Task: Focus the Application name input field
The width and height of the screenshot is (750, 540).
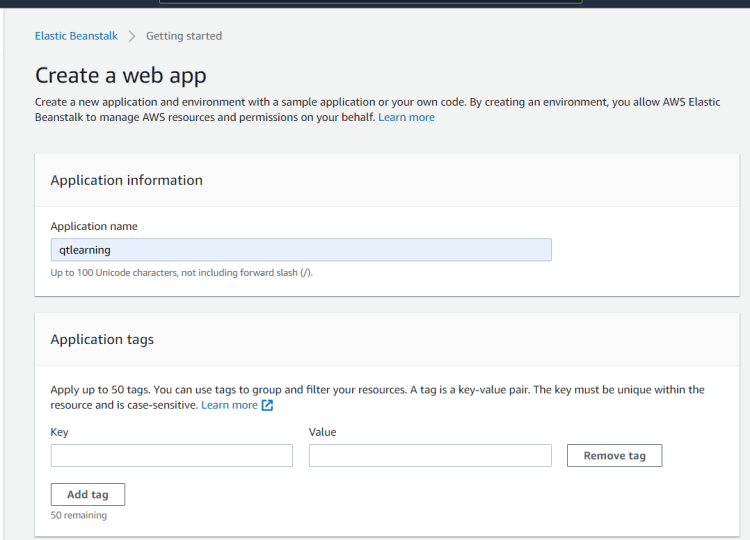Action: point(301,250)
